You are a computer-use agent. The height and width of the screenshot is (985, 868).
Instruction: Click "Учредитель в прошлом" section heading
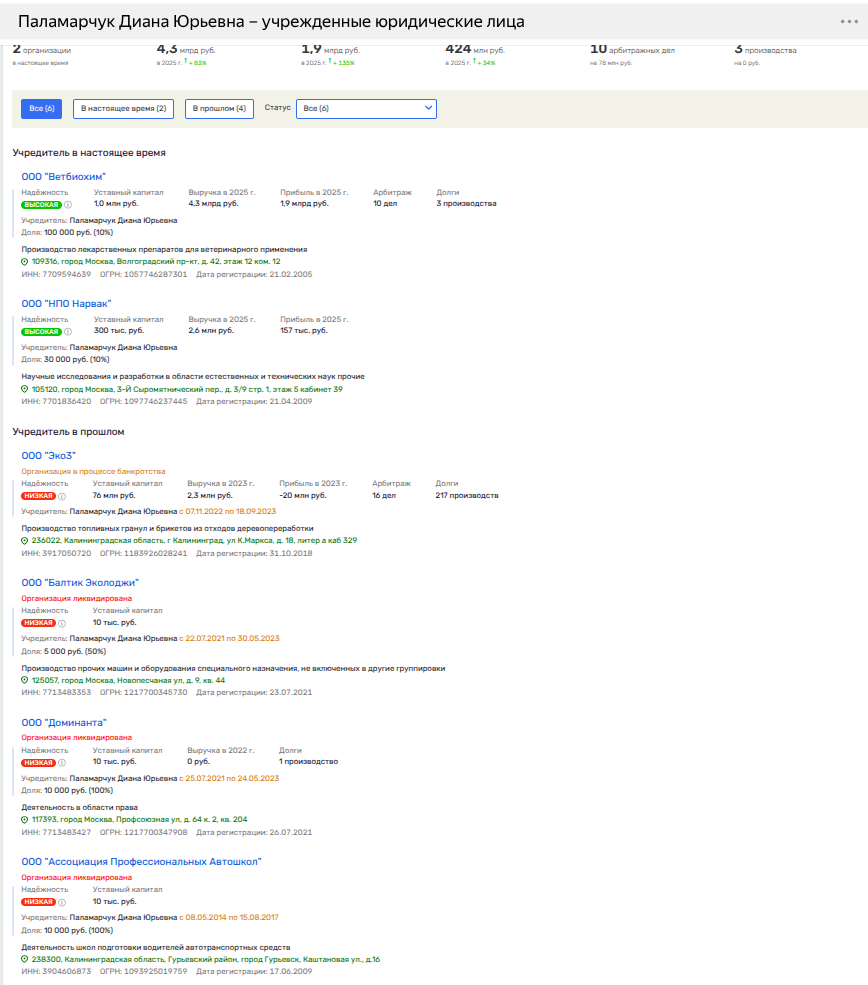[68, 432]
